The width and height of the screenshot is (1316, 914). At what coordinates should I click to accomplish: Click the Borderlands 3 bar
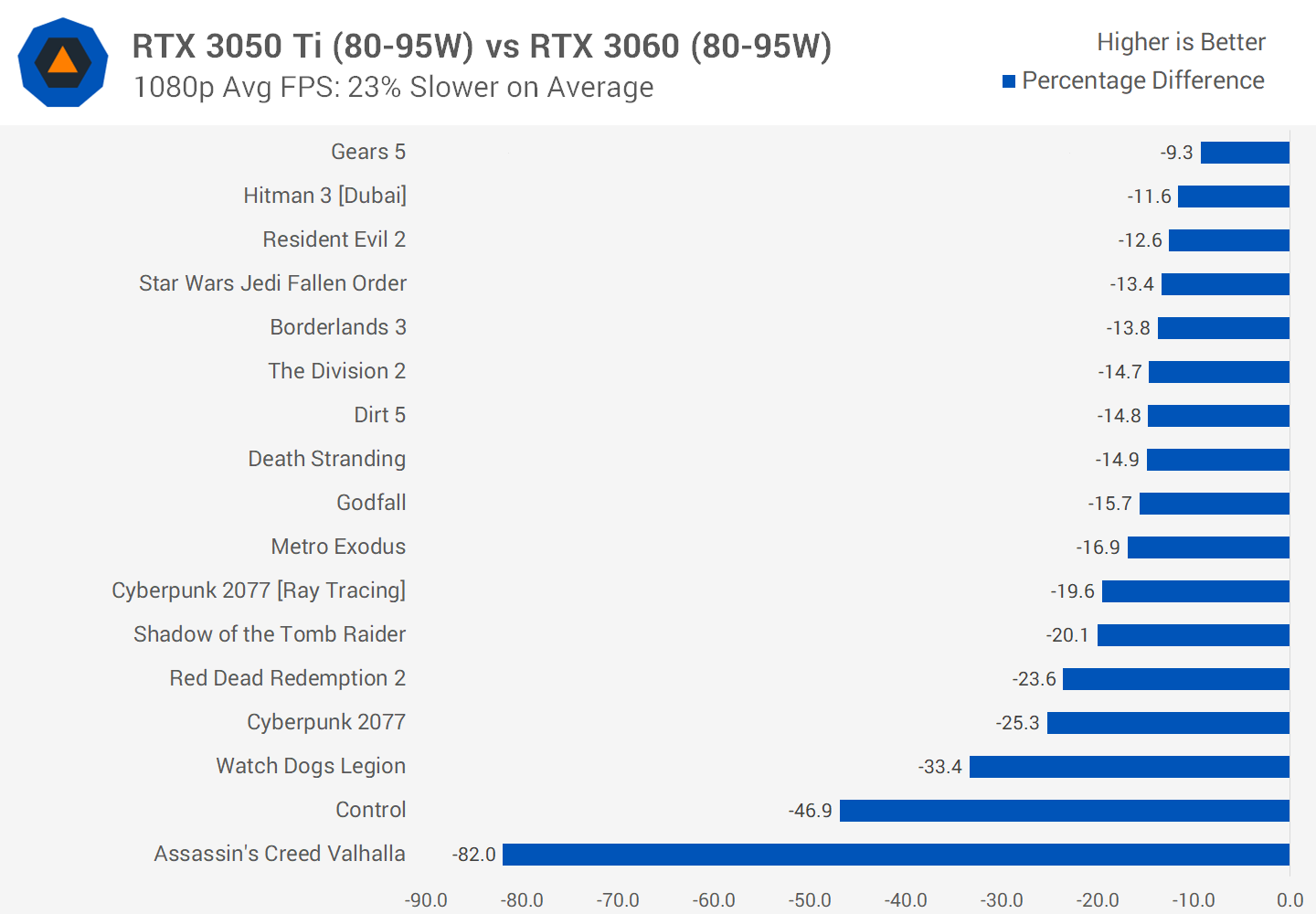click(x=1224, y=328)
